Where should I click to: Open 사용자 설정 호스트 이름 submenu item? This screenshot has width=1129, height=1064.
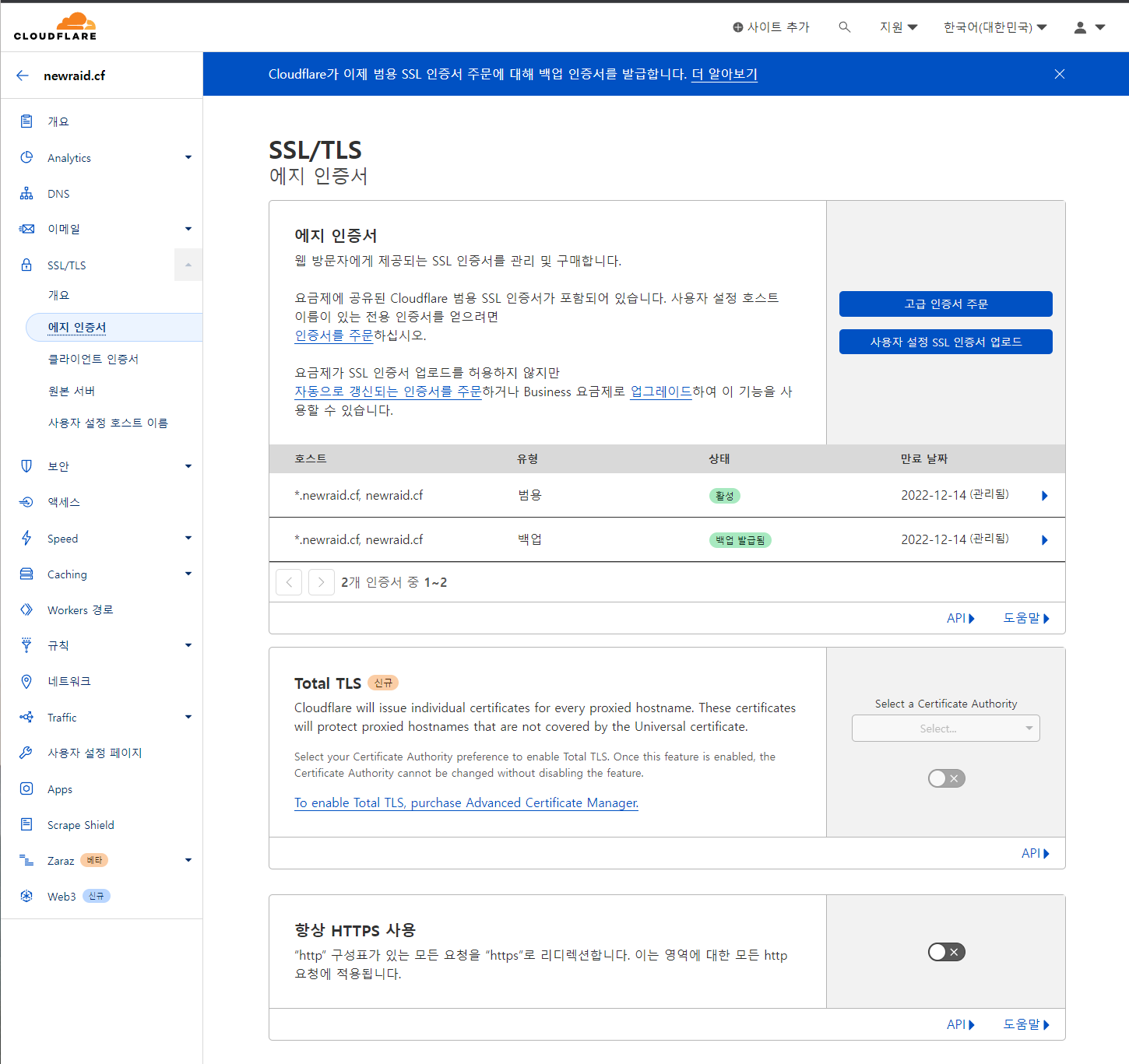pyautogui.click(x=108, y=423)
